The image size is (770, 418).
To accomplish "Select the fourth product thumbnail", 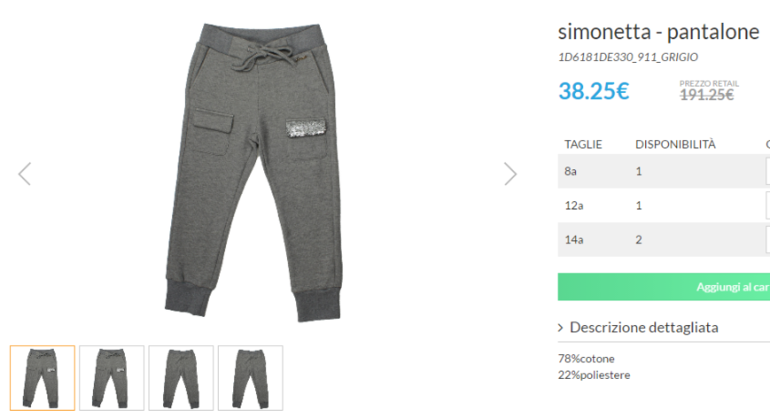I will click(x=250, y=378).
